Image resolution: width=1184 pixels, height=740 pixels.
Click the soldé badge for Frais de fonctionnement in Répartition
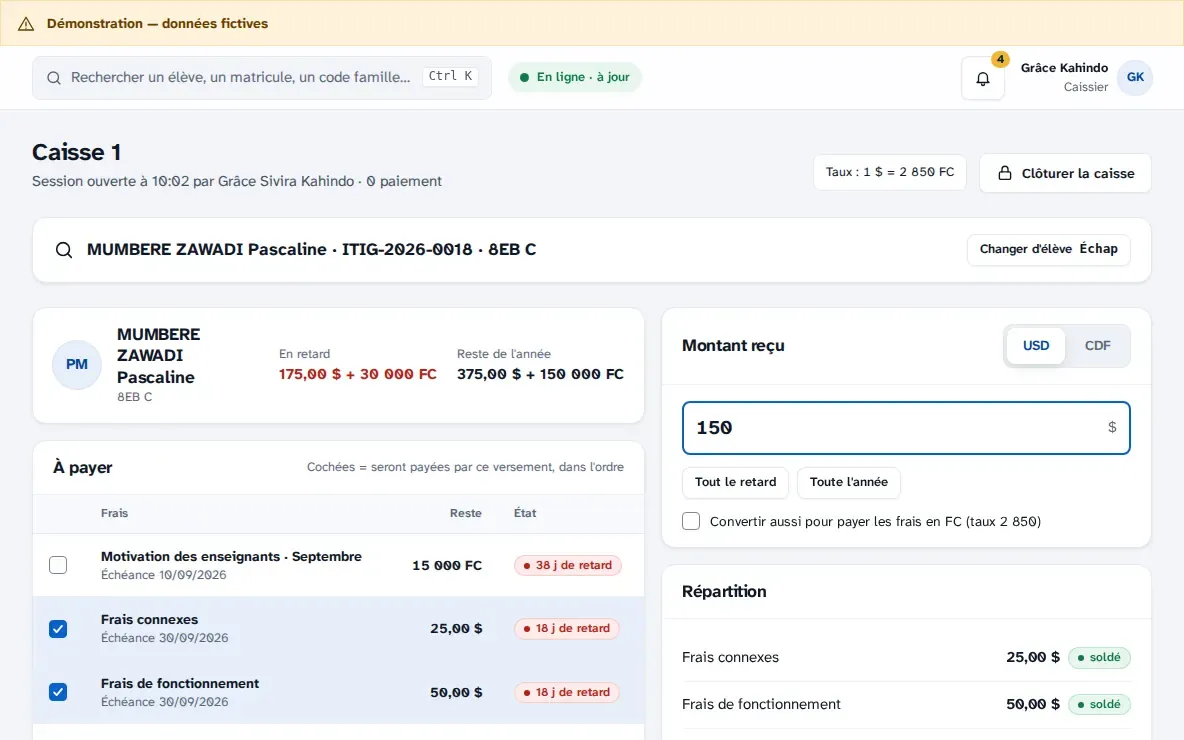click(x=1099, y=705)
